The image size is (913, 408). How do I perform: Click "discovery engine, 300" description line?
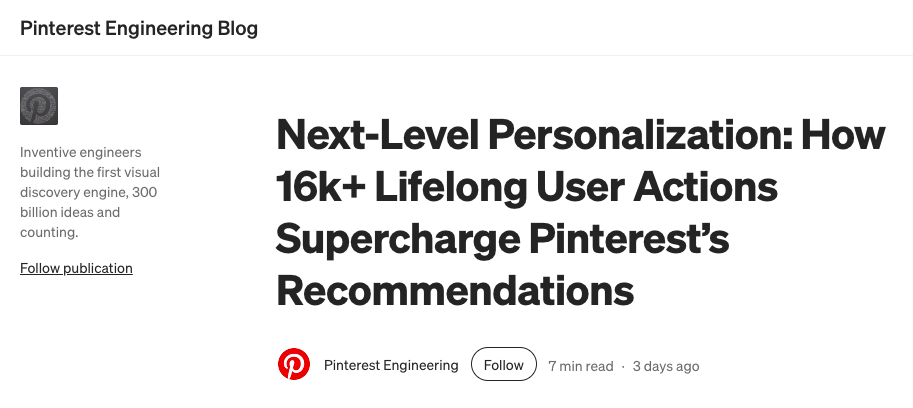pos(89,192)
